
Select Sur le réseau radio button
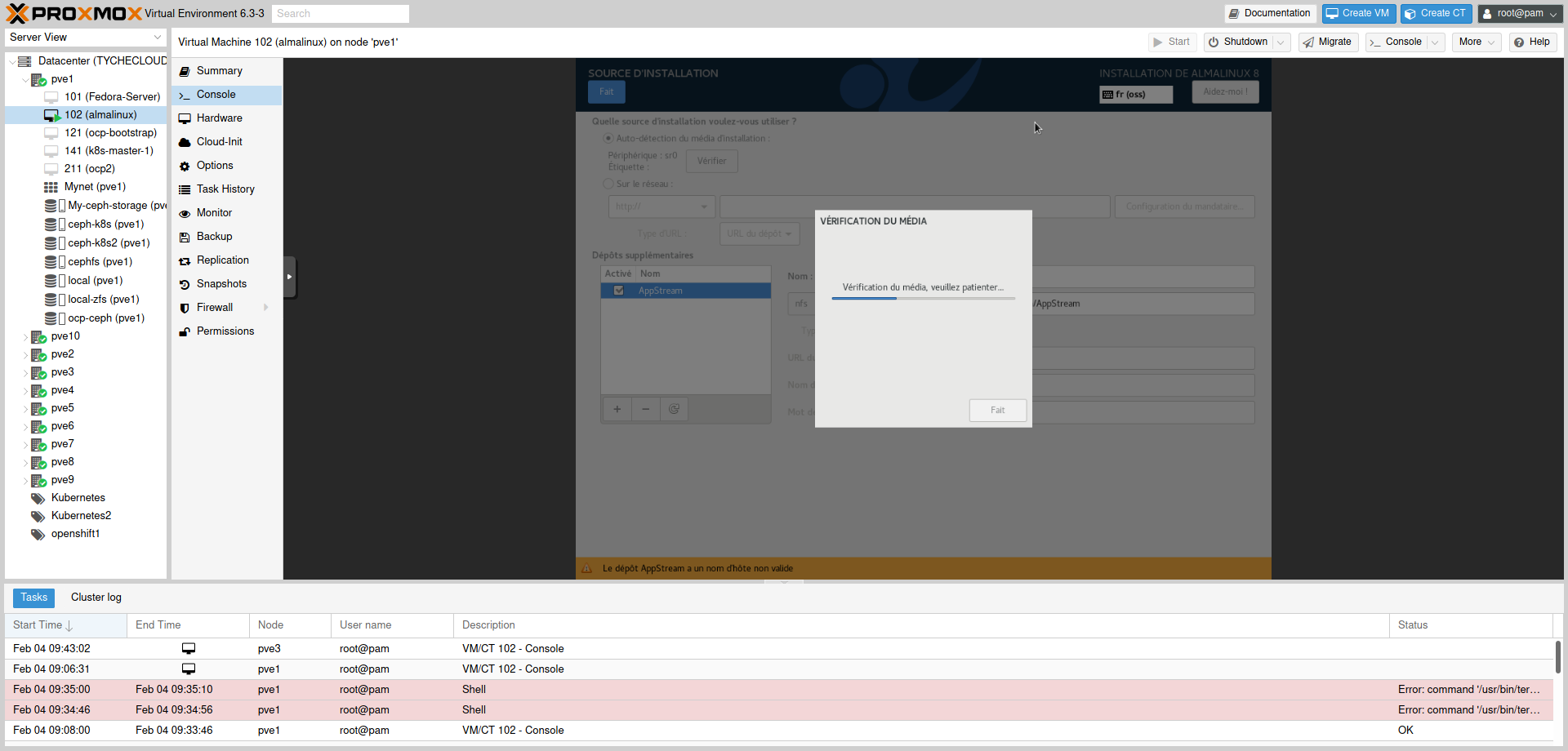click(608, 184)
